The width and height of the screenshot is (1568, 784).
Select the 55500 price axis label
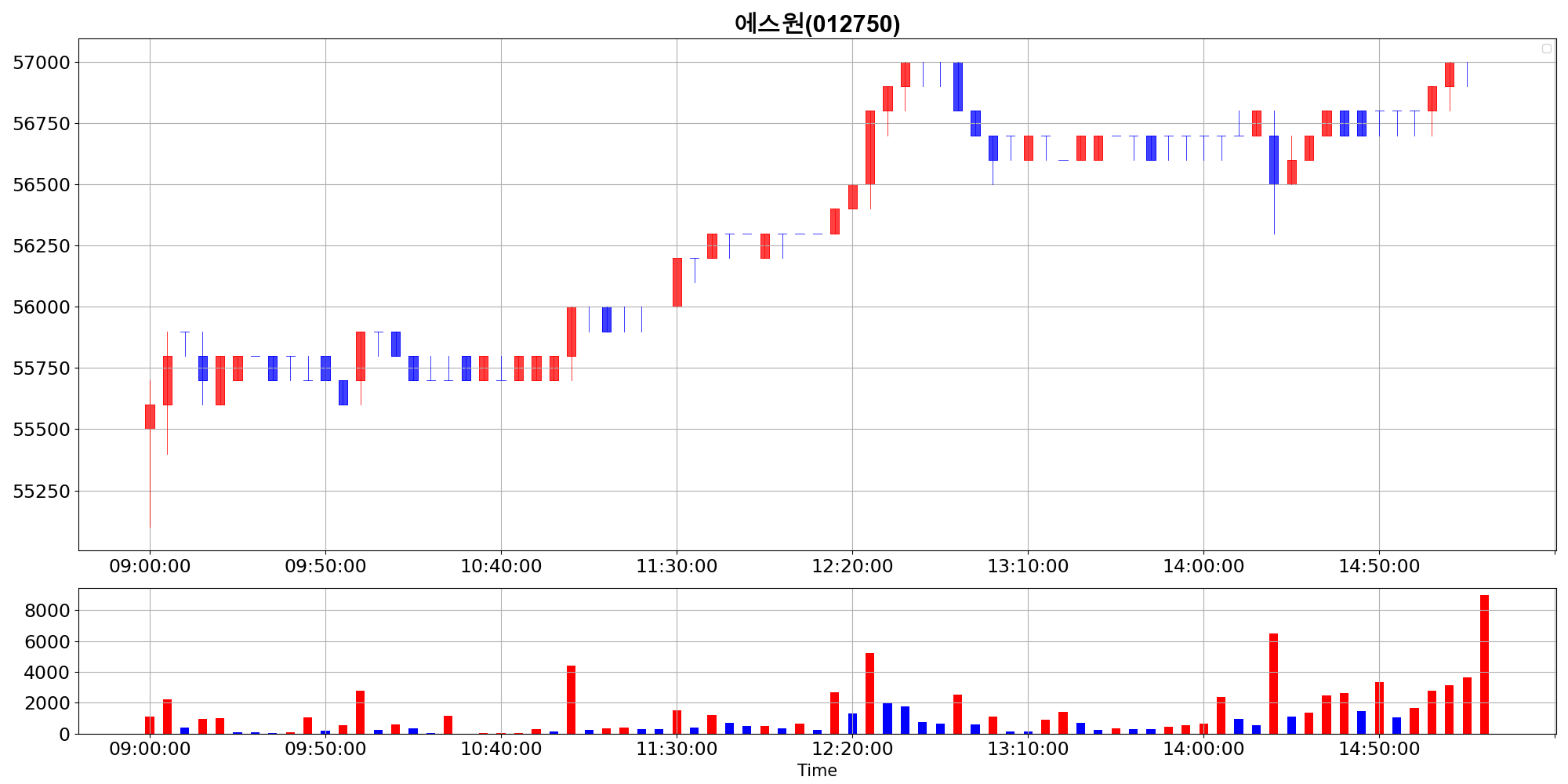click(x=42, y=430)
